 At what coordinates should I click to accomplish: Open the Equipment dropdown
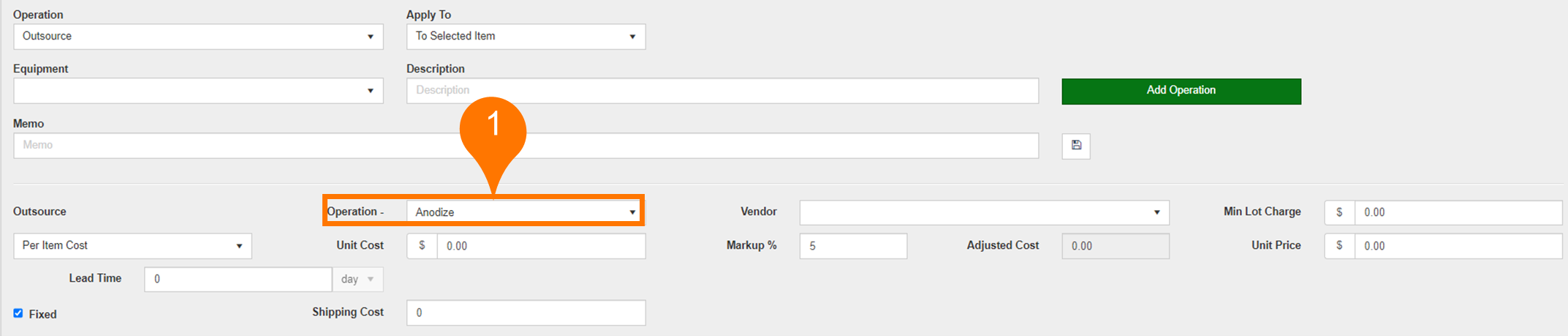(197, 91)
